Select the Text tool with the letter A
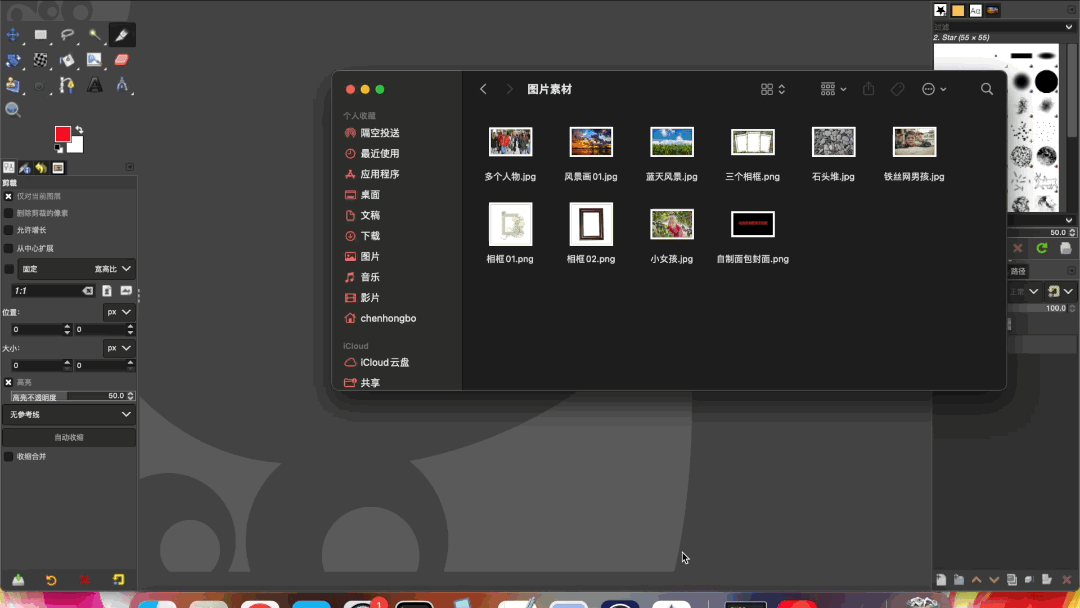The image size is (1080, 608). pos(94,85)
